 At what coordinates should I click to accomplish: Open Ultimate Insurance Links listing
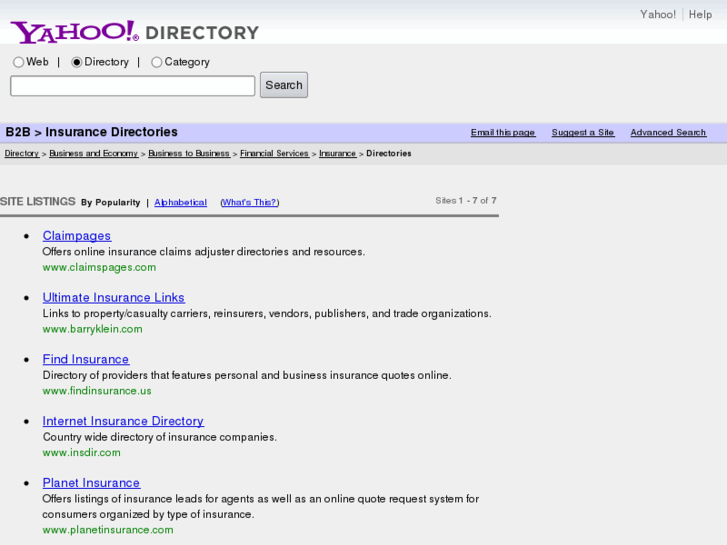pyautogui.click(x=114, y=297)
